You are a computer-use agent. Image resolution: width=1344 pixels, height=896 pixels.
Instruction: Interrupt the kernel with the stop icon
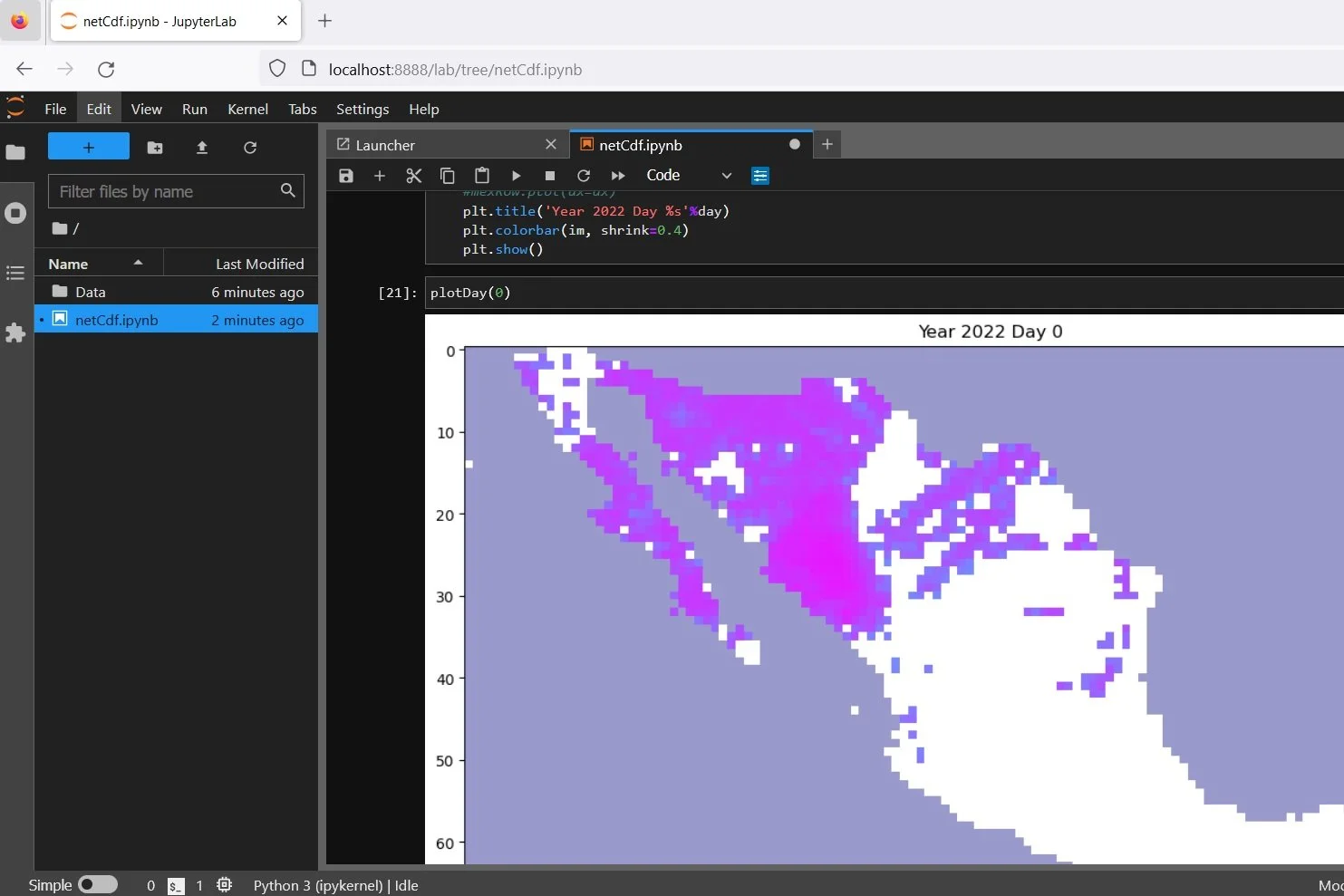(549, 176)
